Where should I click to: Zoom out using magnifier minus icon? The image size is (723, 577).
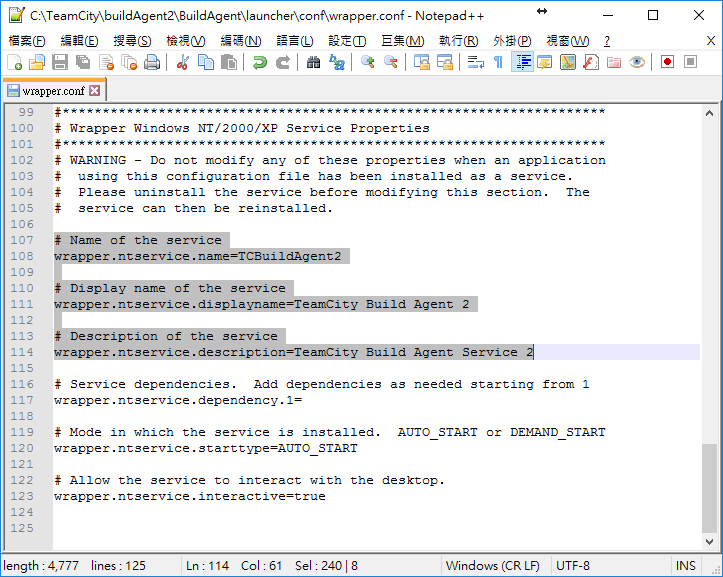pyautogui.click(x=391, y=62)
